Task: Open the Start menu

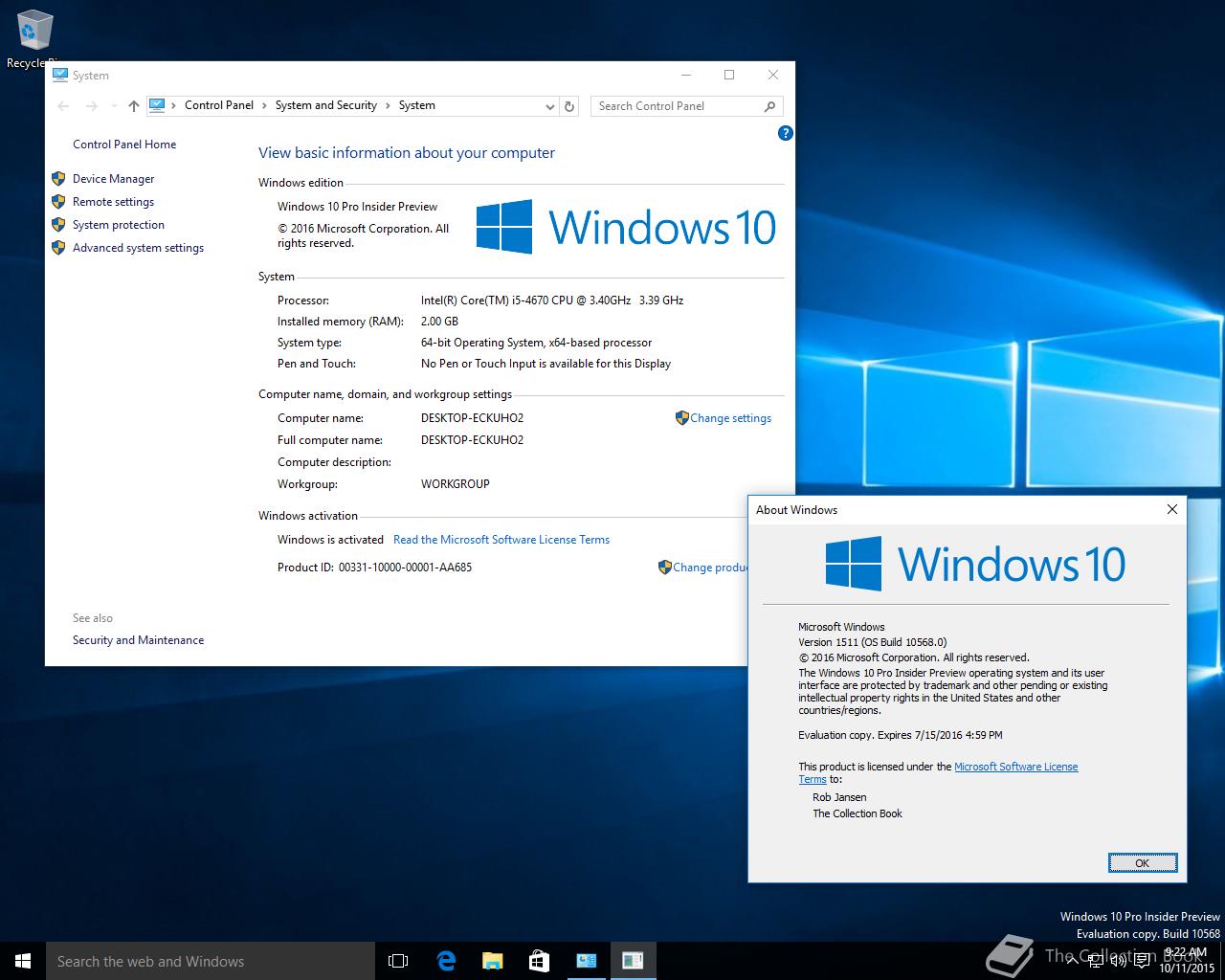Action: point(23,961)
